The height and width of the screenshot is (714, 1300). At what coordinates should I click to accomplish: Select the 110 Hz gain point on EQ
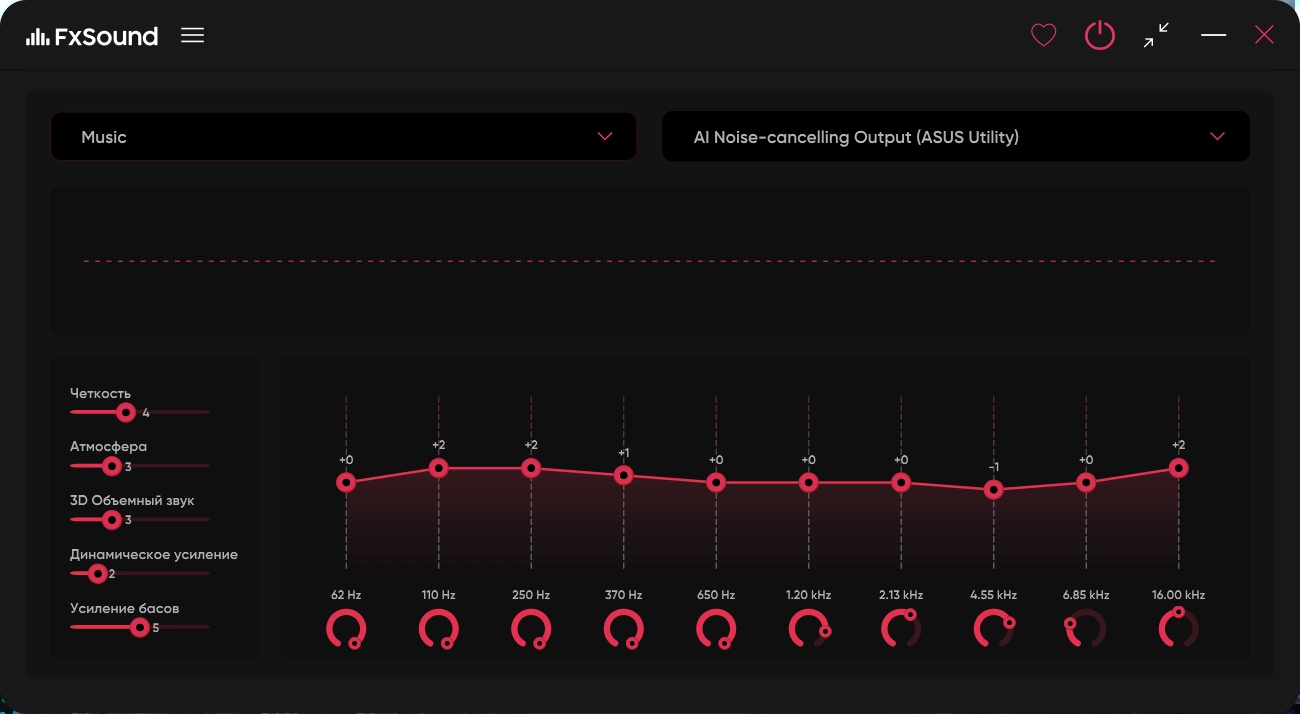(x=438, y=467)
